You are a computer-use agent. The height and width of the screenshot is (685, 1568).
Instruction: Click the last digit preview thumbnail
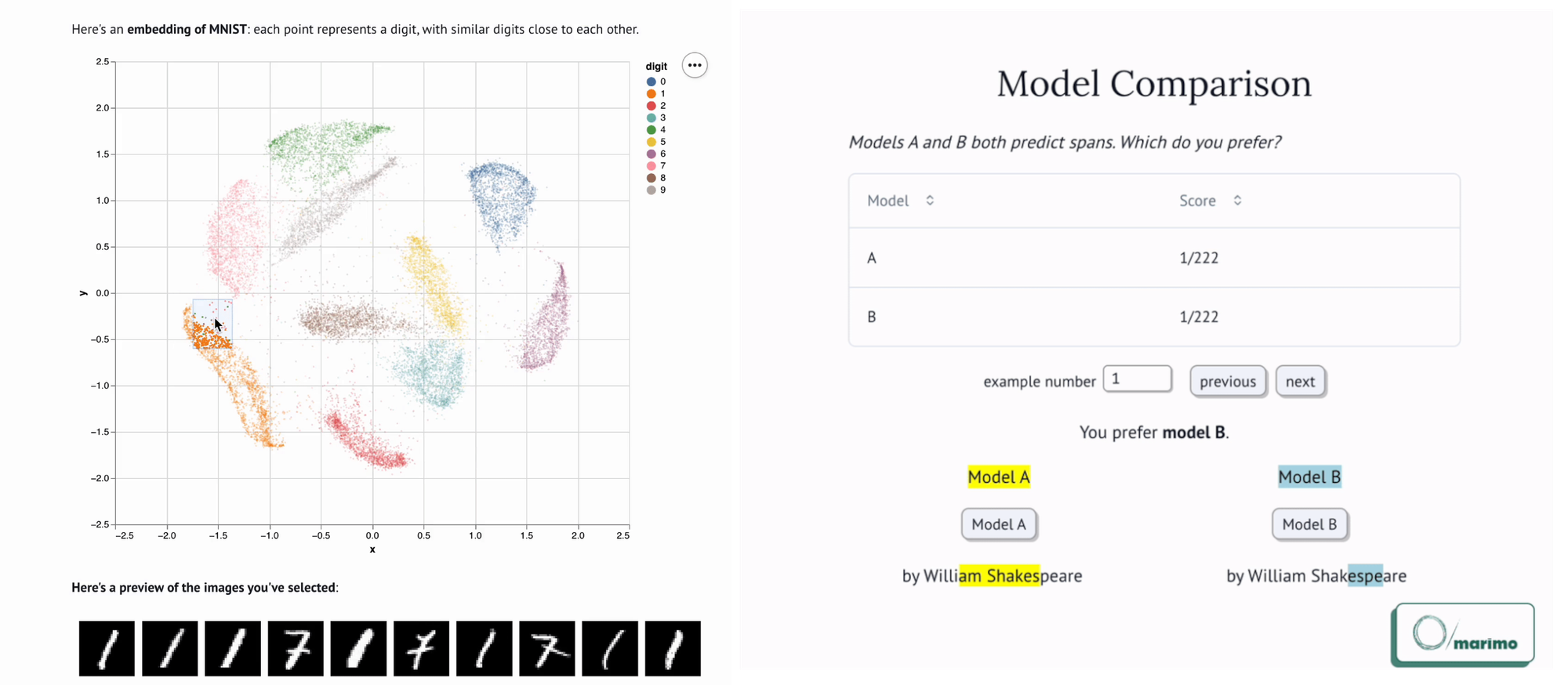point(673,648)
